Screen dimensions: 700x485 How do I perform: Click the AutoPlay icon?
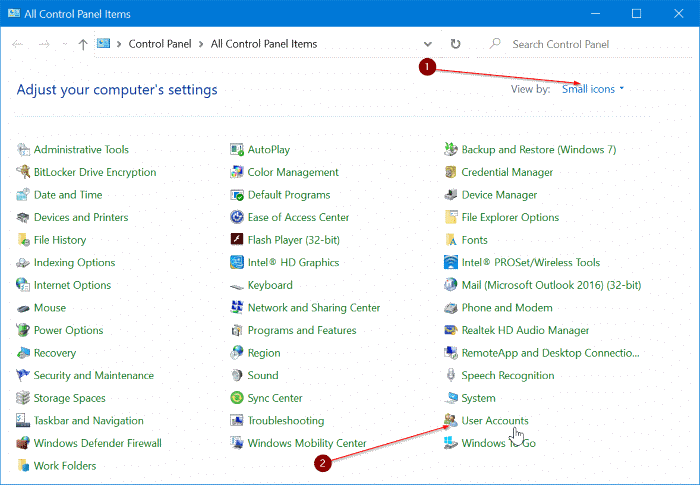(x=237, y=150)
